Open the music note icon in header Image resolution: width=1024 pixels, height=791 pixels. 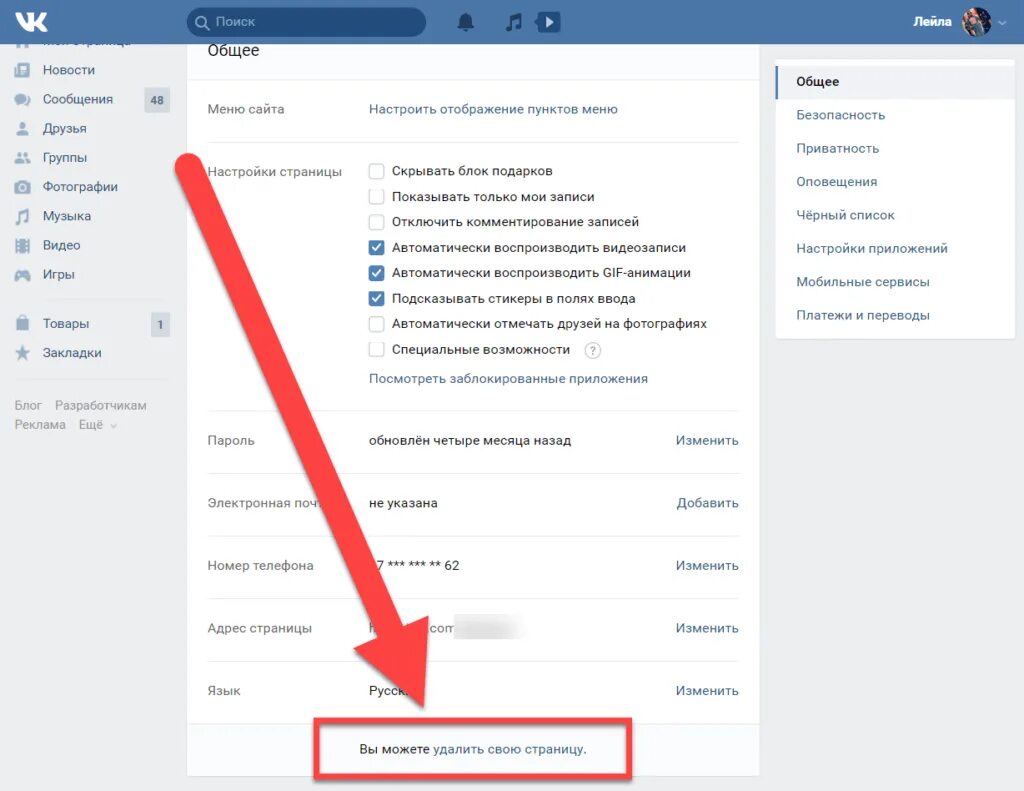(514, 22)
